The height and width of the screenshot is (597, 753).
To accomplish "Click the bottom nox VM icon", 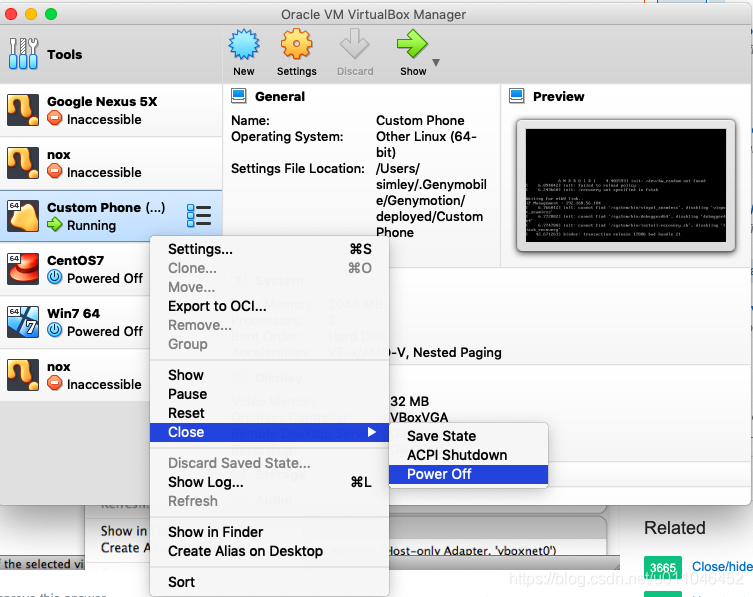I will coord(23,375).
